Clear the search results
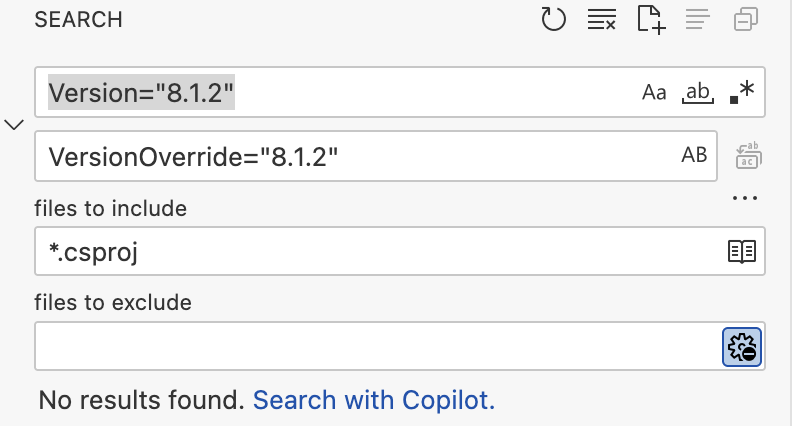The width and height of the screenshot is (812, 426). (x=601, y=19)
